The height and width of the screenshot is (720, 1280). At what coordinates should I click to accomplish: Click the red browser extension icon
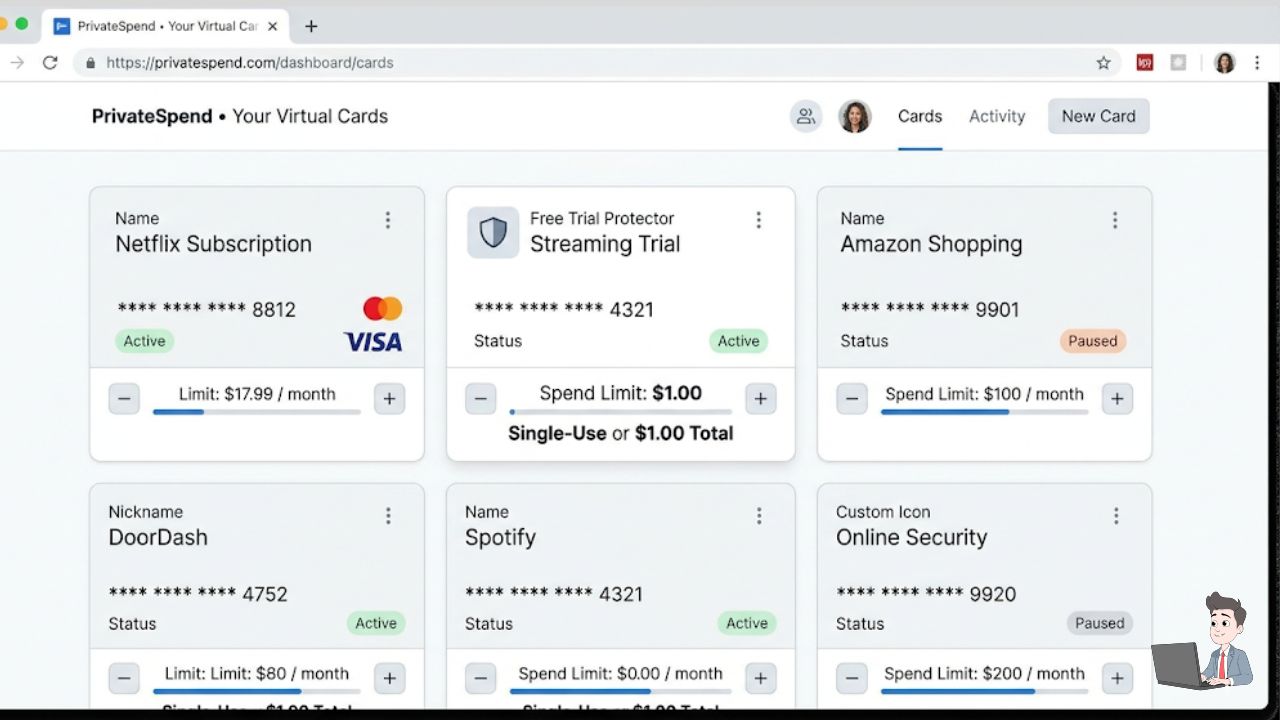pos(1145,62)
